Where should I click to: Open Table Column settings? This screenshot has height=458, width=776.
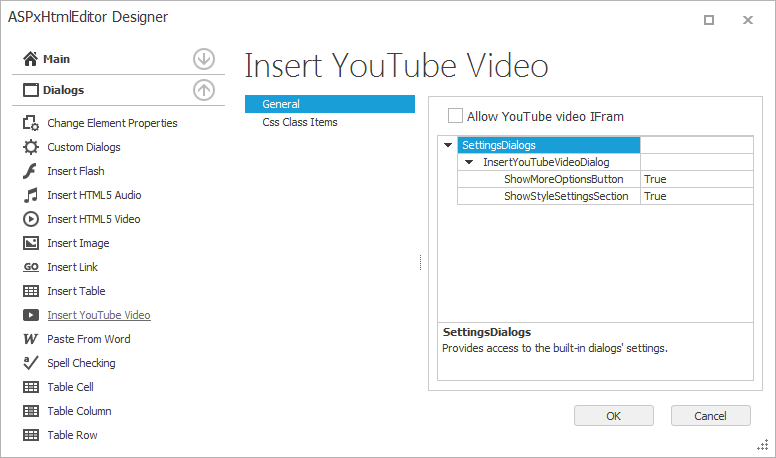79,411
